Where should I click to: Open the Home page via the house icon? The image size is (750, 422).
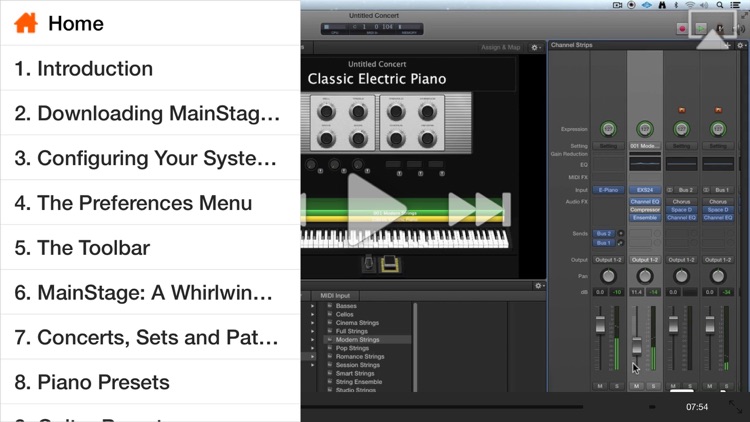coord(26,23)
